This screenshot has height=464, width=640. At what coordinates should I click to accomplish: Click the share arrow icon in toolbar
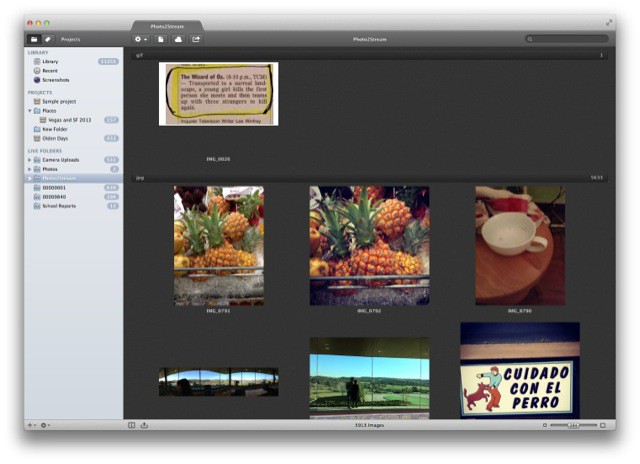(x=197, y=39)
